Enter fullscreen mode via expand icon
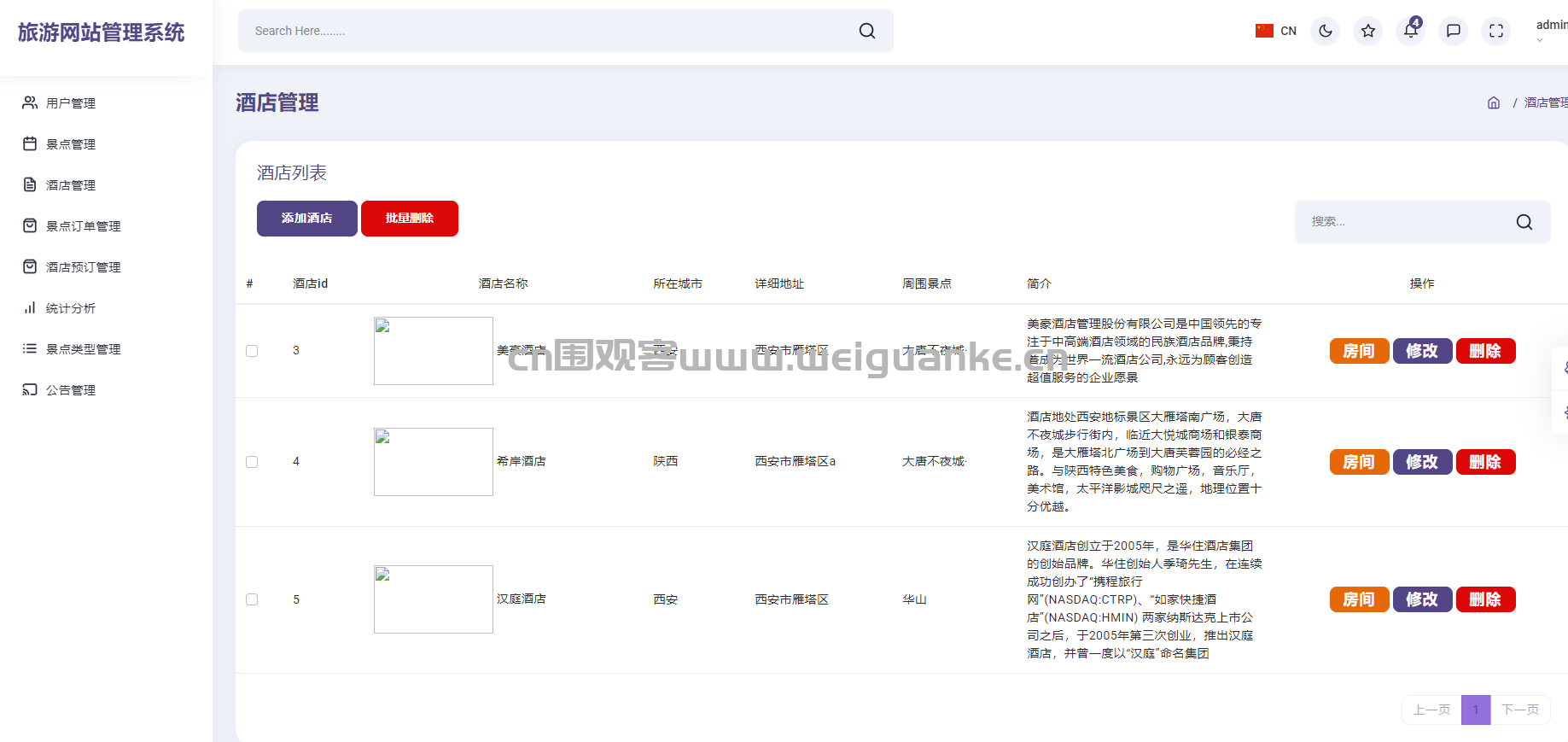1568x742 pixels. [1495, 31]
